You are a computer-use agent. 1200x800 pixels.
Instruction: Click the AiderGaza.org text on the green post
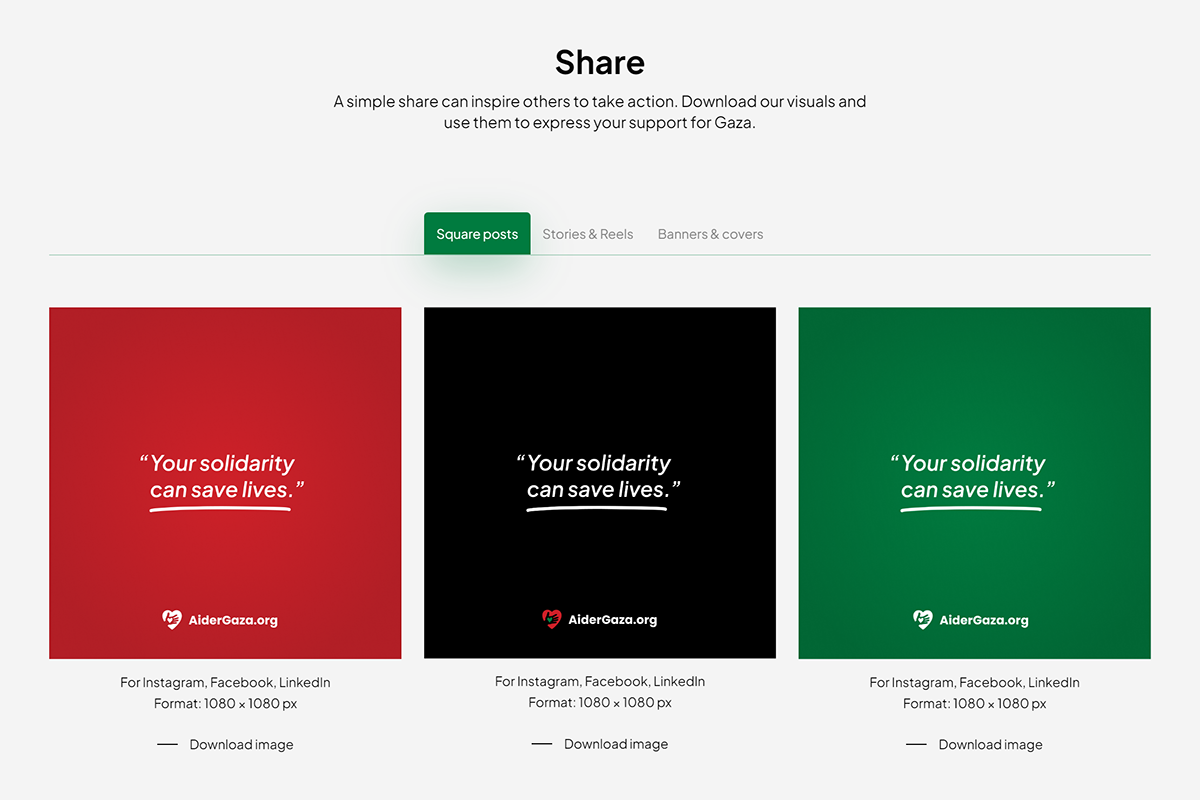coord(984,620)
